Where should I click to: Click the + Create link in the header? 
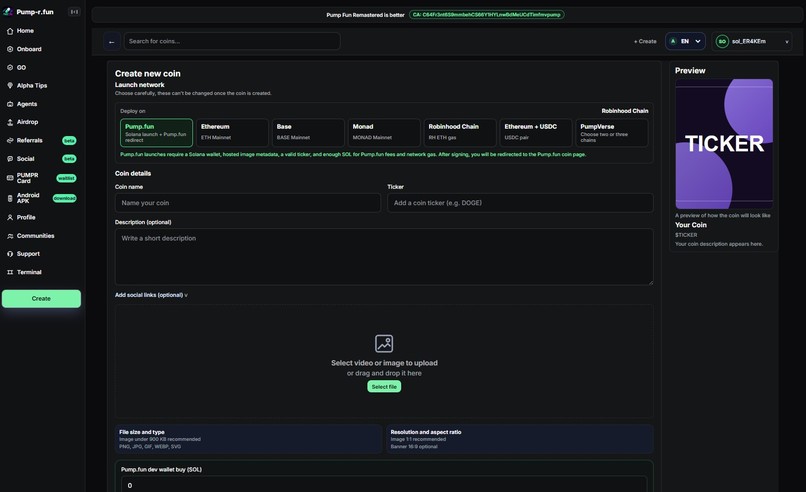click(x=645, y=41)
